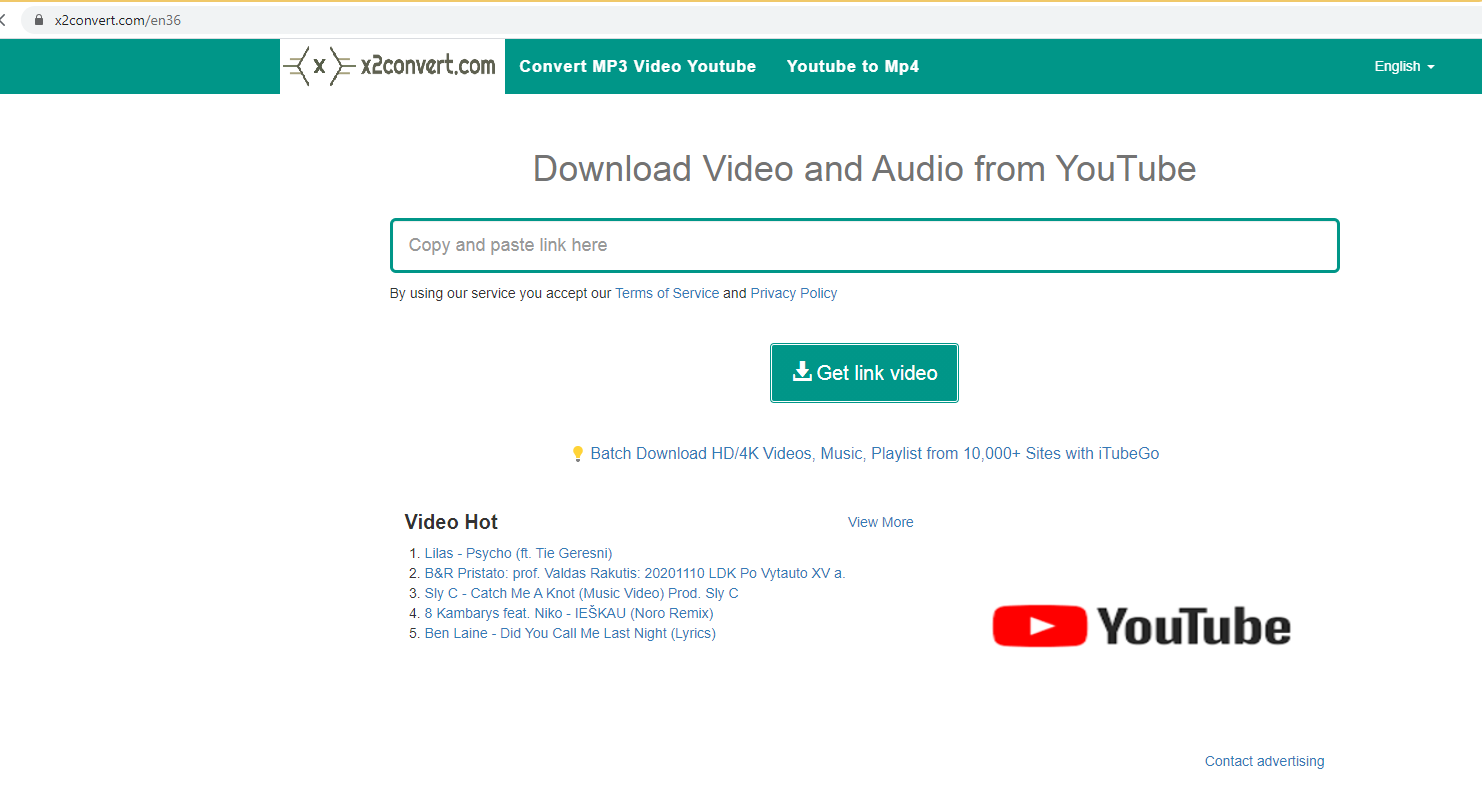Viewport: 1482px width, 787px height.
Task: Open Convert MP3 Video Youtube menu item
Action: click(x=637, y=66)
